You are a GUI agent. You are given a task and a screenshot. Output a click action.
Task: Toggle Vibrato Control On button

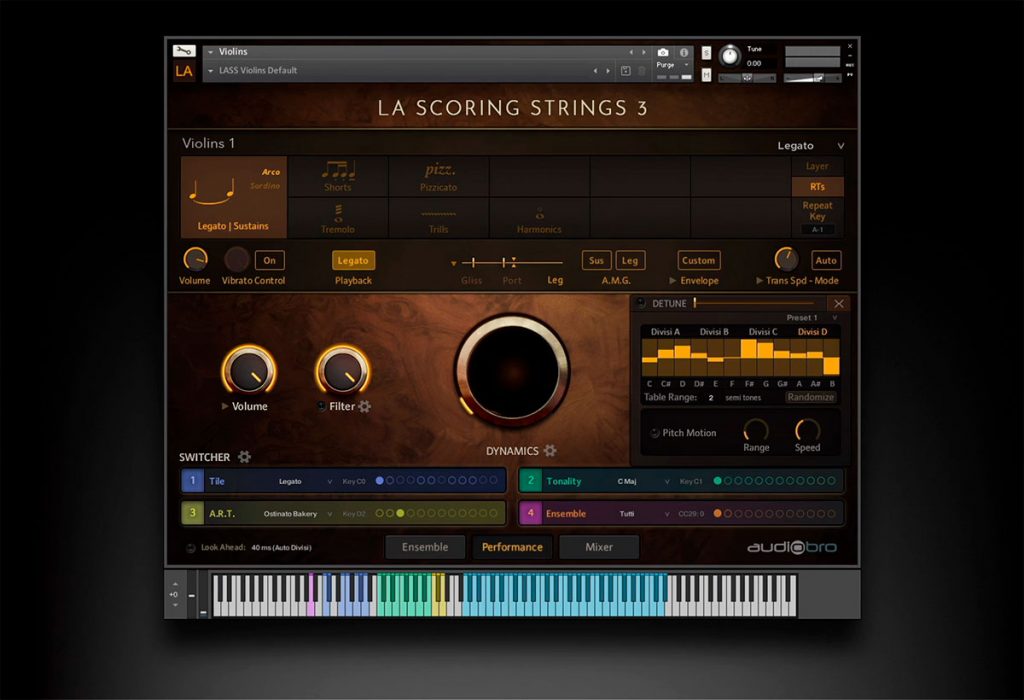coord(270,260)
